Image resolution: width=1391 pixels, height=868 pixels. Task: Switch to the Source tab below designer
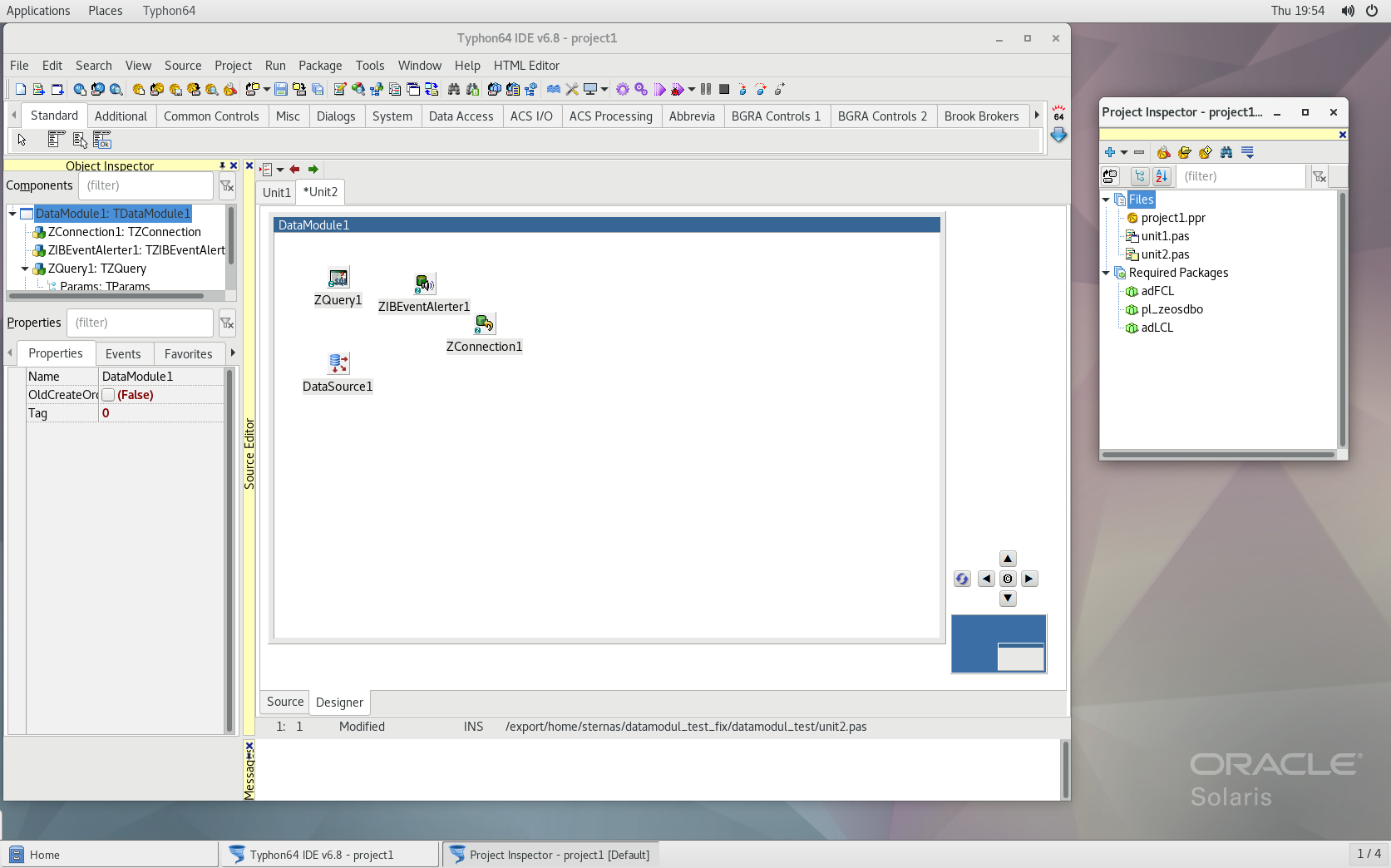click(x=285, y=702)
